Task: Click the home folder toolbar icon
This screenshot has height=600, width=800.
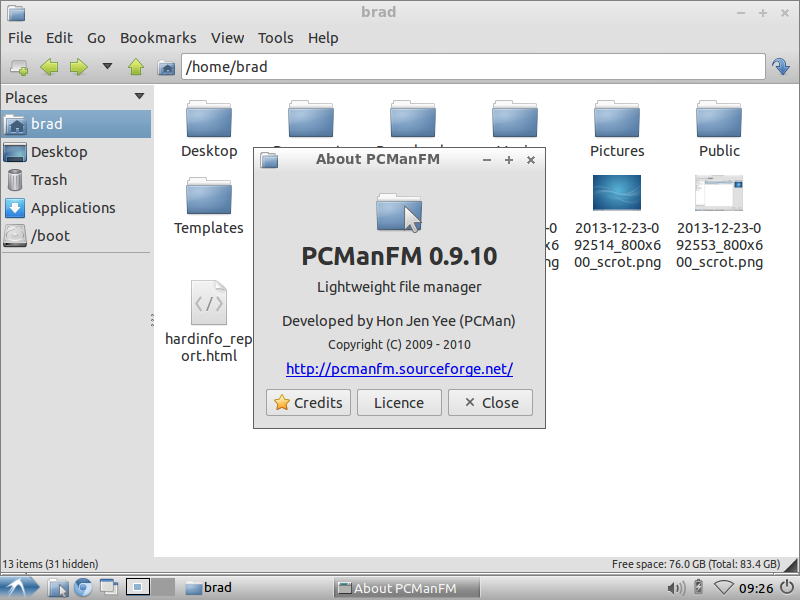Action: point(166,67)
